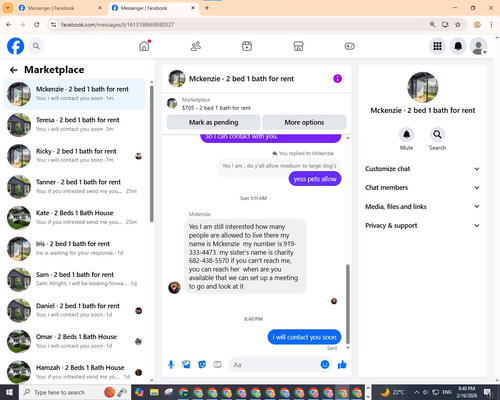Open Chrome three-dot menu

point(491,24)
